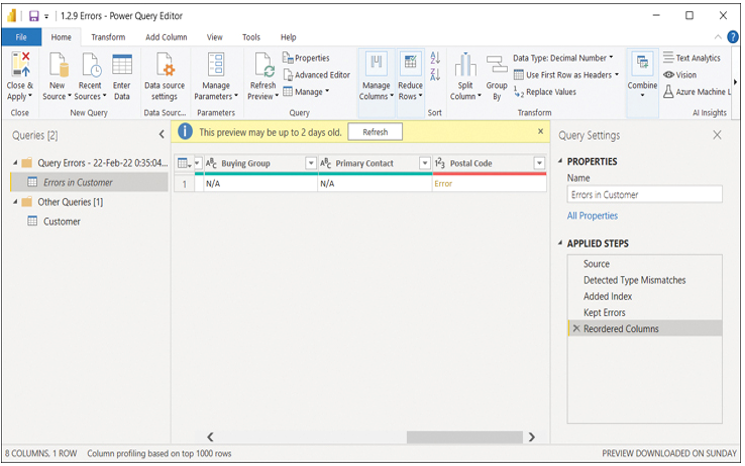Select the Group By icon
Screen dimensions: 745x466
[x=497, y=65]
